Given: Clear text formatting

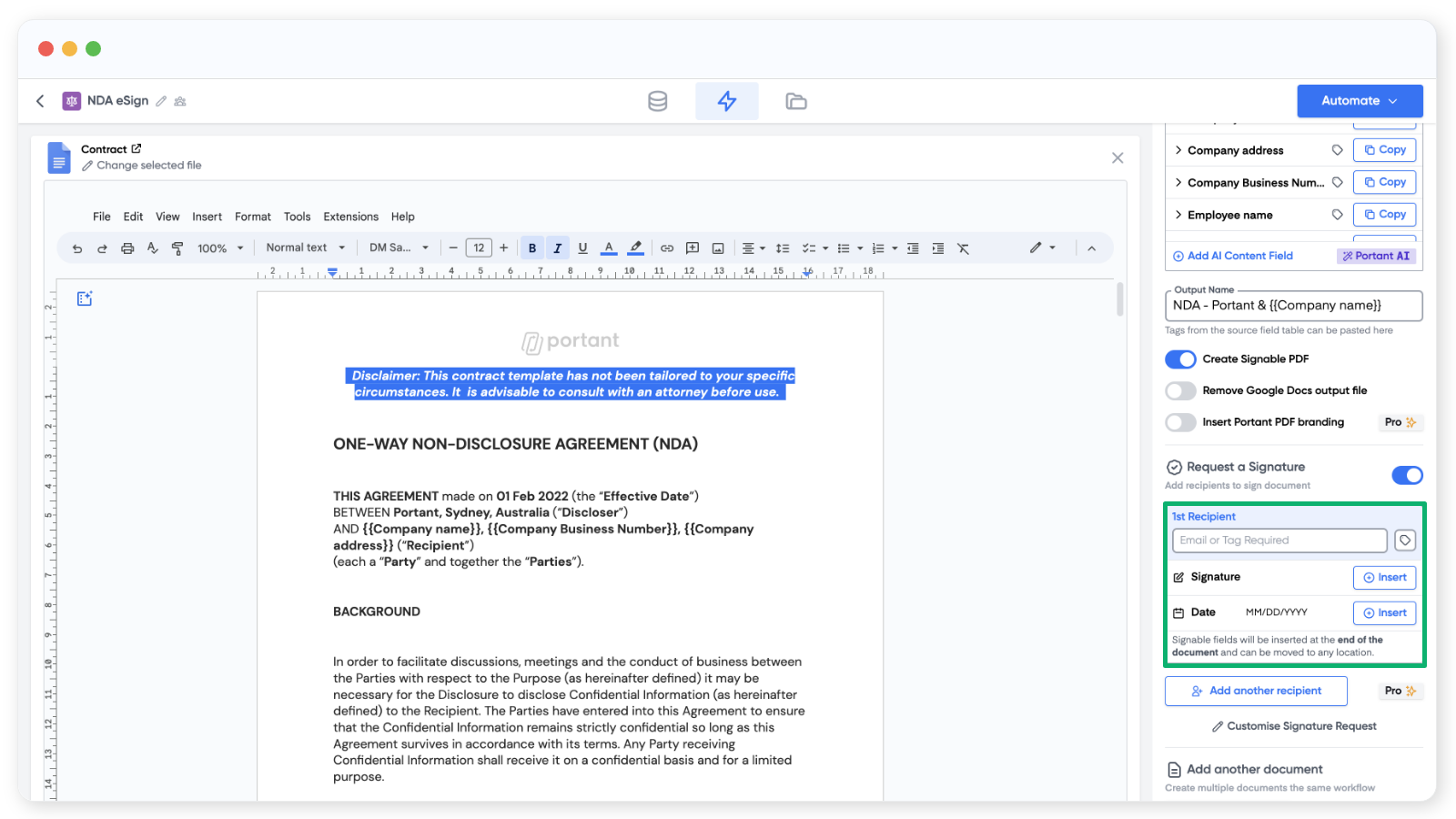Looking at the screenshot, I should click(964, 248).
